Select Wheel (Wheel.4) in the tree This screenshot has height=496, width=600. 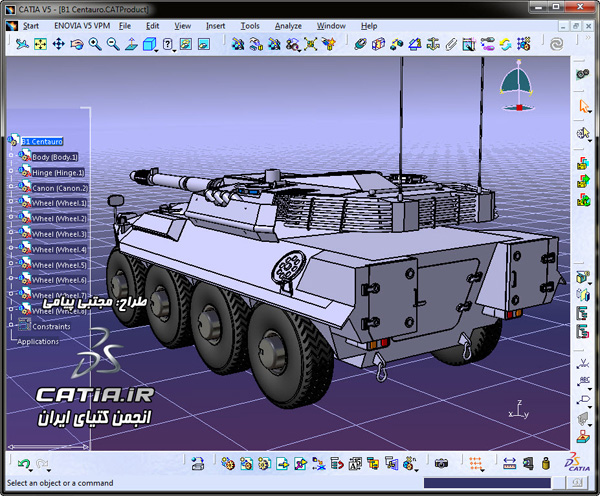pyautogui.click(x=59, y=250)
